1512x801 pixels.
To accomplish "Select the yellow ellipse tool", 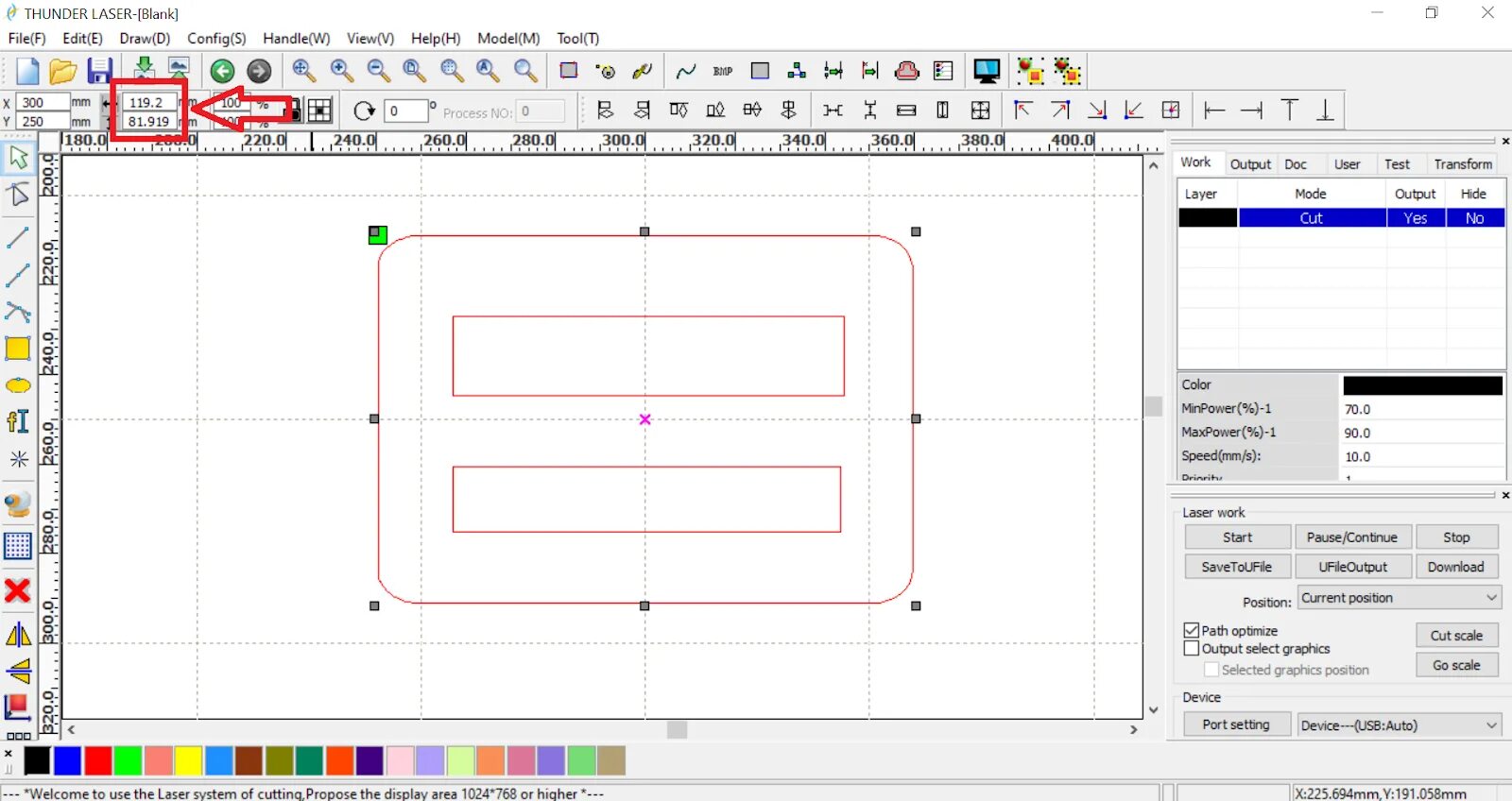I will tap(18, 385).
